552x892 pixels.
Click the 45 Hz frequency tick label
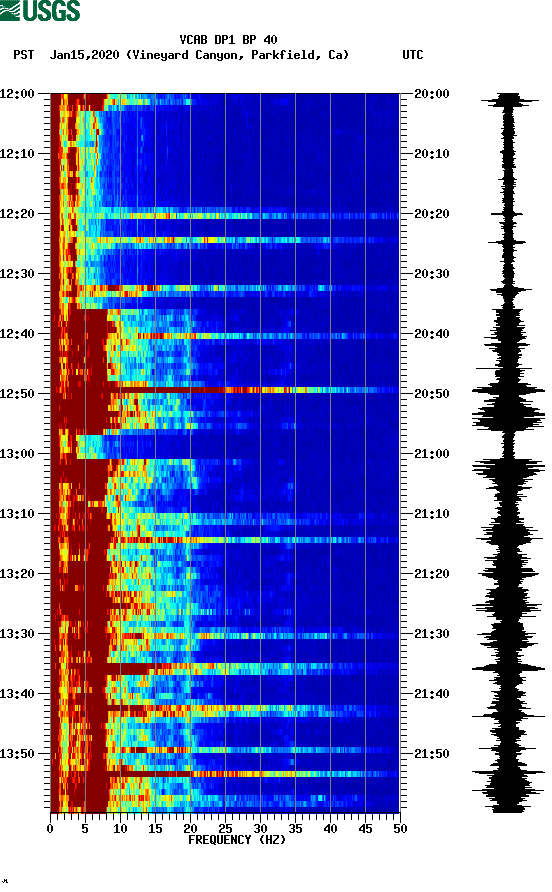click(365, 829)
